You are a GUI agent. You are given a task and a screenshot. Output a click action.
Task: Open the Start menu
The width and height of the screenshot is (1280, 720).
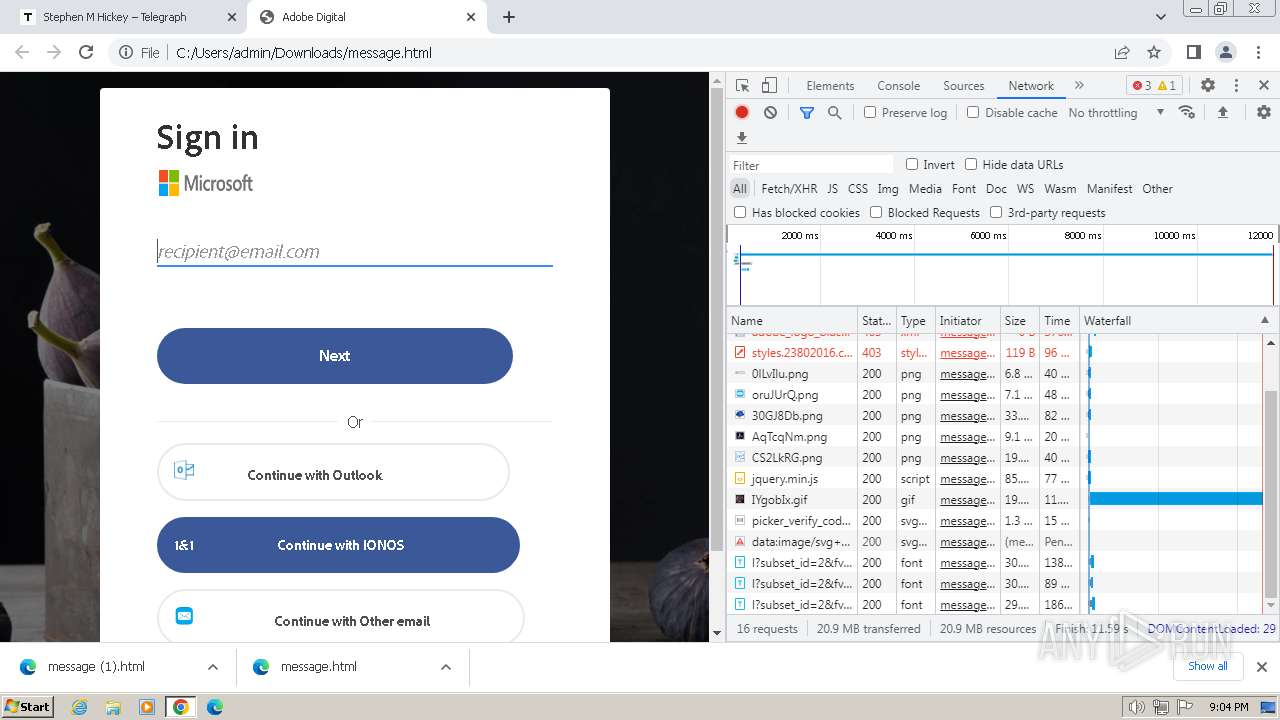pos(27,707)
